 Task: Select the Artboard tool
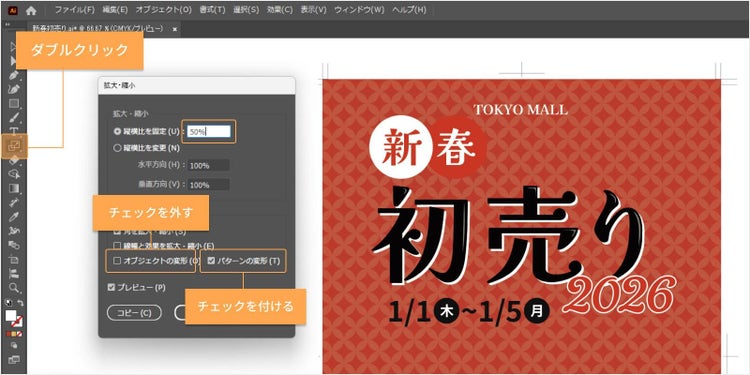click(x=14, y=260)
